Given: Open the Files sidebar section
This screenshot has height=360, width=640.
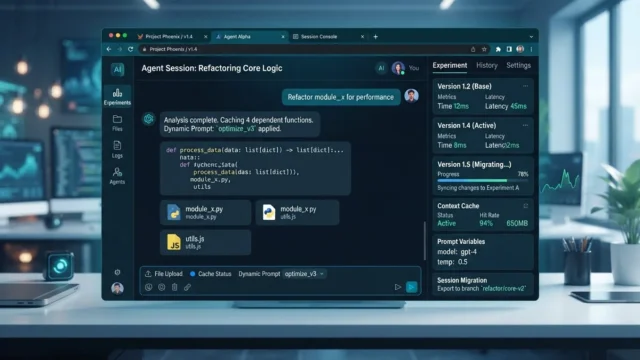Looking at the screenshot, I should coord(117,123).
